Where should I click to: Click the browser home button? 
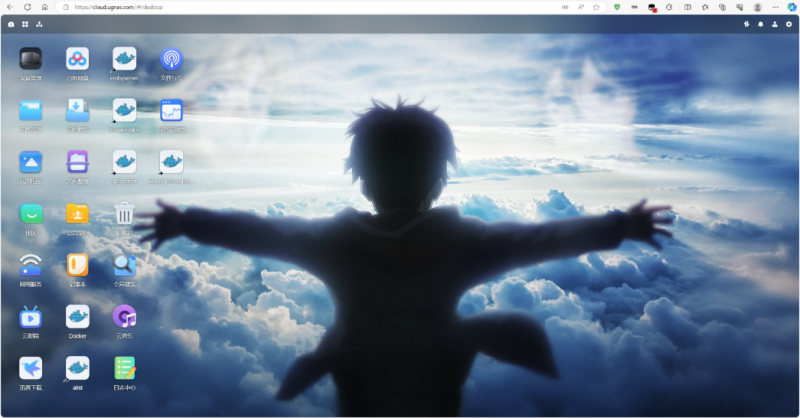tap(45, 7)
